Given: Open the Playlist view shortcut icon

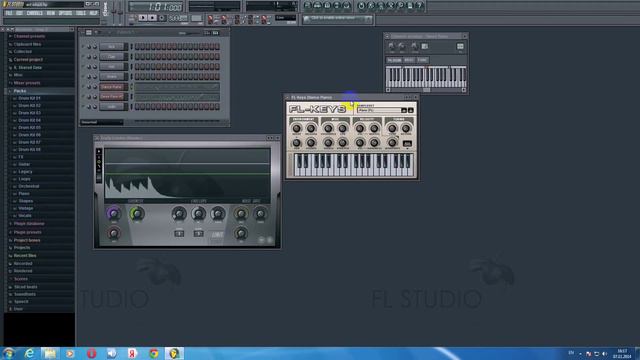Looking at the screenshot, I should (x=307, y=6).
